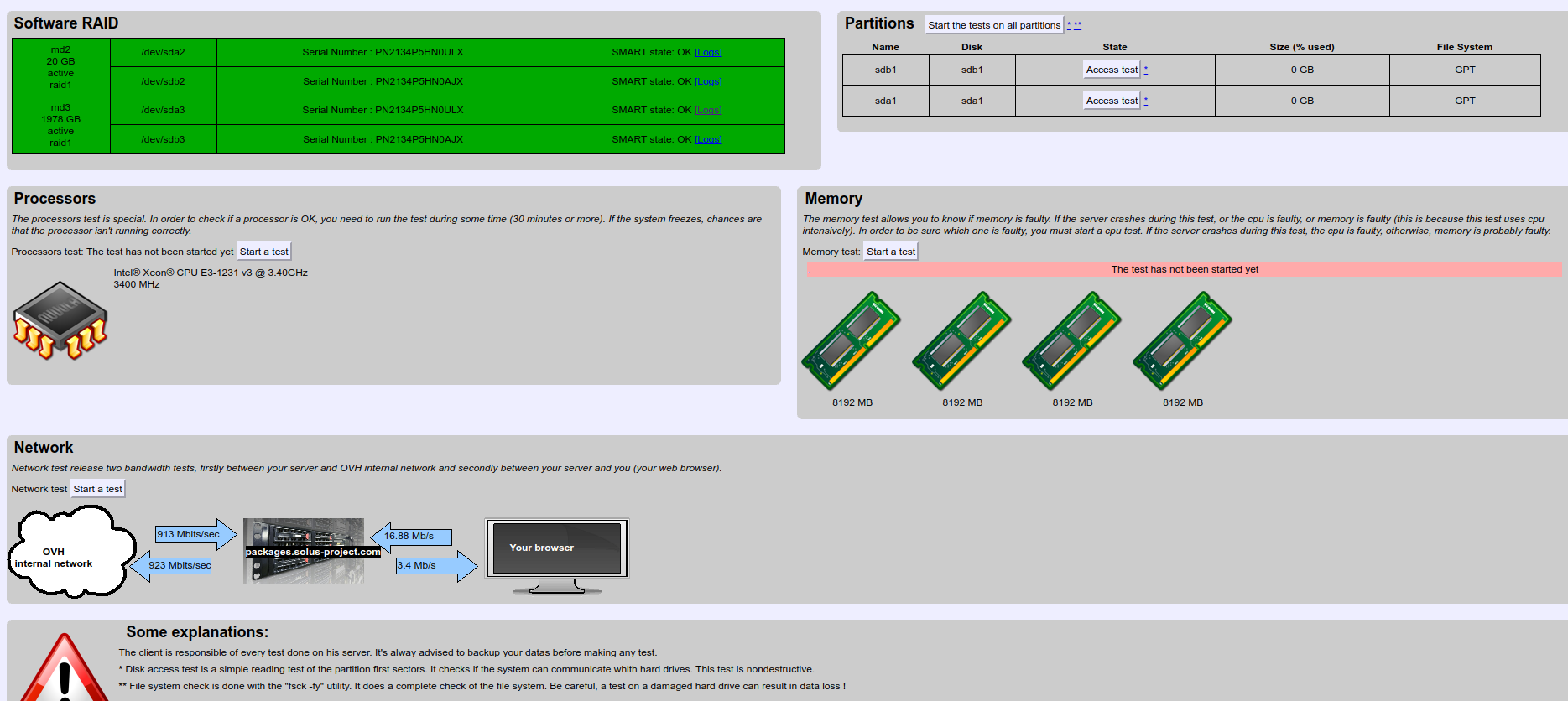The image size is (1568, 701).
Task: Click the Some explanations heading
Action: [x=197, y=632]
